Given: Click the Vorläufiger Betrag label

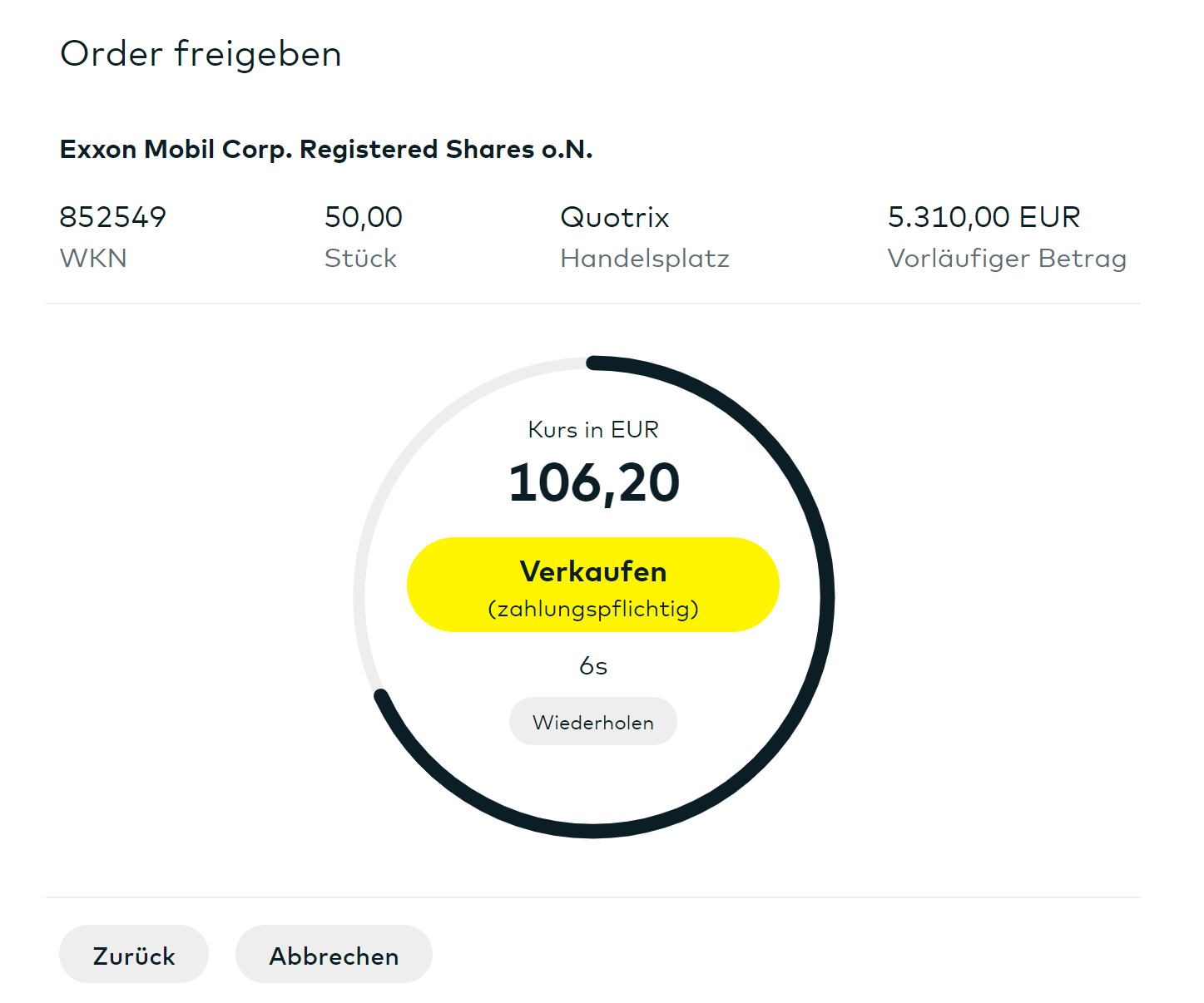Looking at the screenshot, I should [x=1007, y=259].
